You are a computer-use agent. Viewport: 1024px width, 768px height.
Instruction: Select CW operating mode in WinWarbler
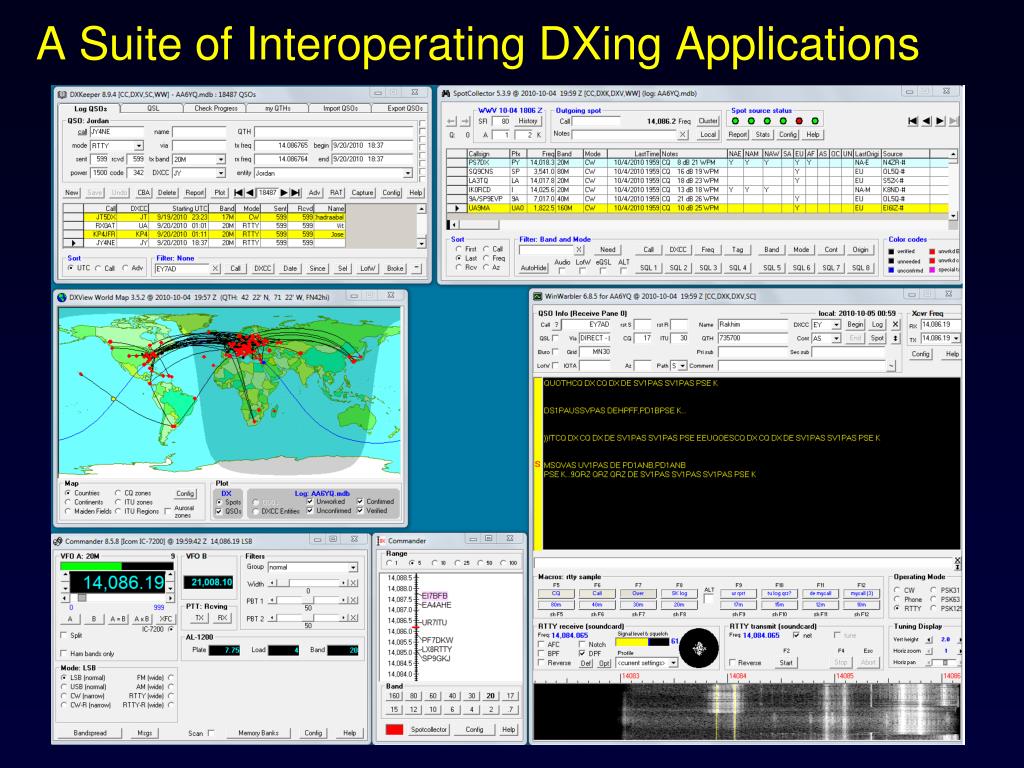897,591
